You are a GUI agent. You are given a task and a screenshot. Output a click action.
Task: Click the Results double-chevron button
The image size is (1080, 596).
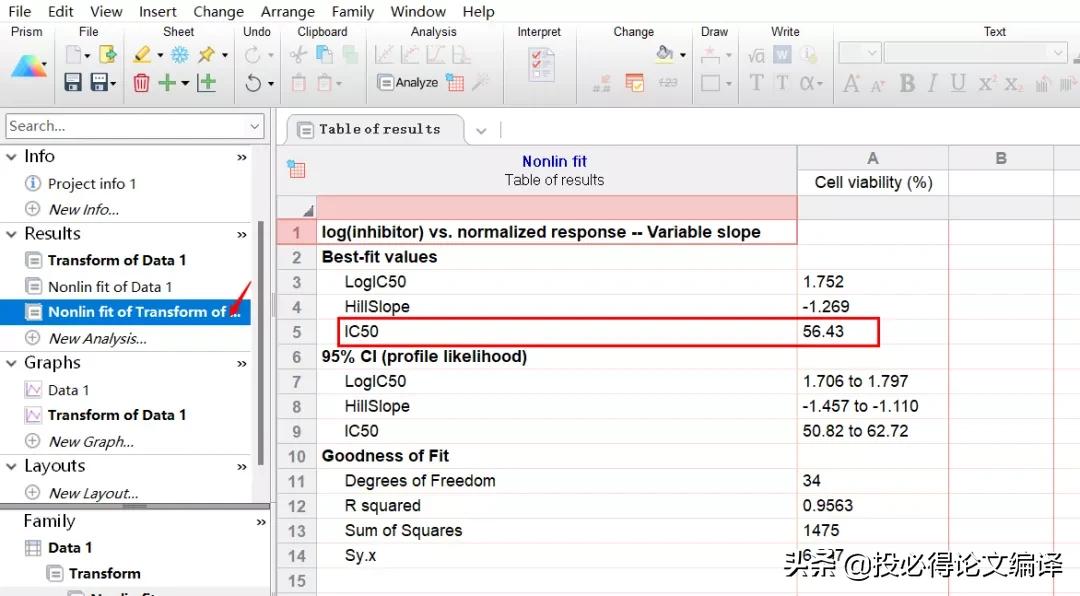(x=242, y=235)
